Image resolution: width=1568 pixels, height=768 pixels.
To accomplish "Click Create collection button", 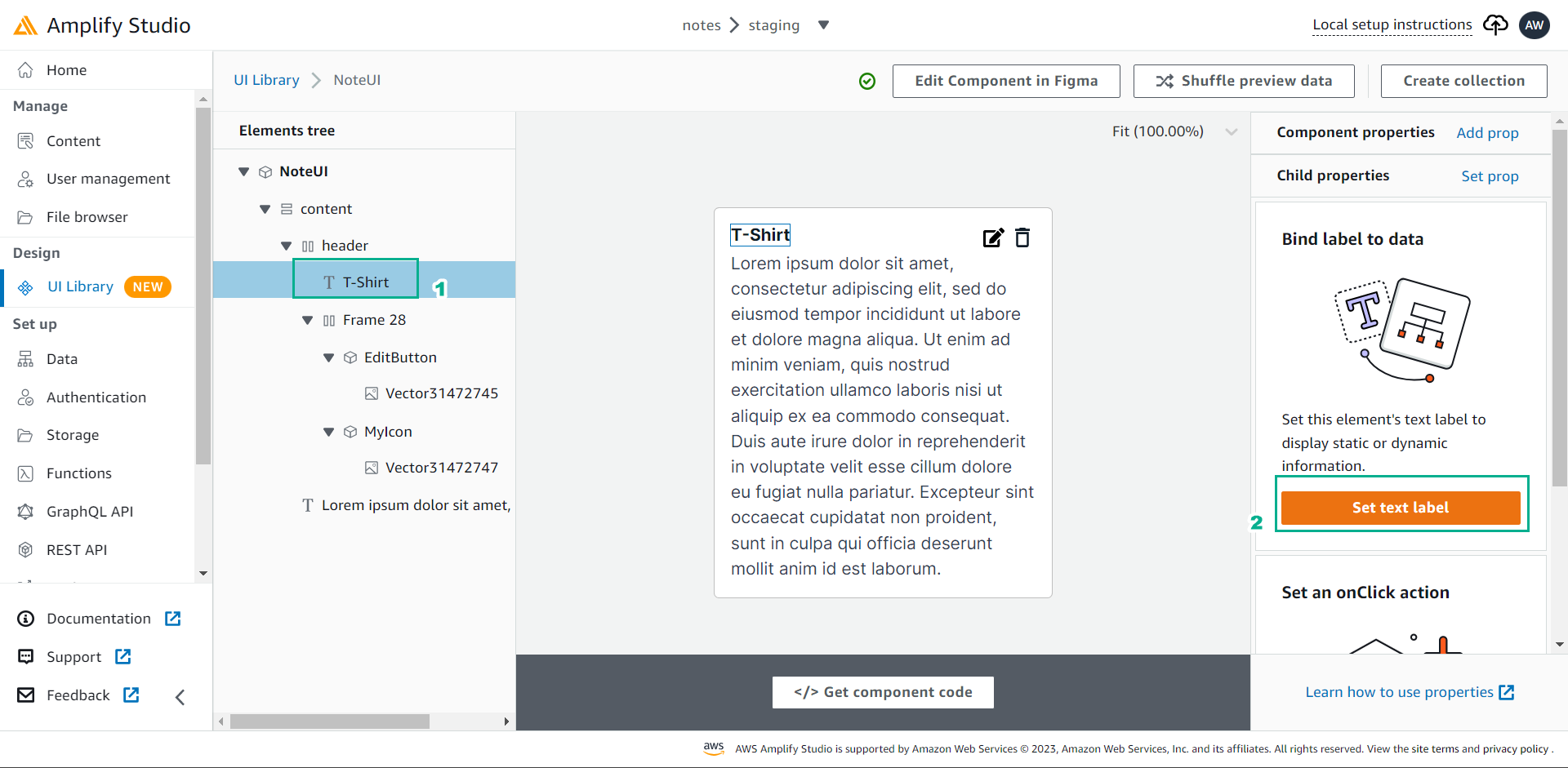I will coord(1463,81).
